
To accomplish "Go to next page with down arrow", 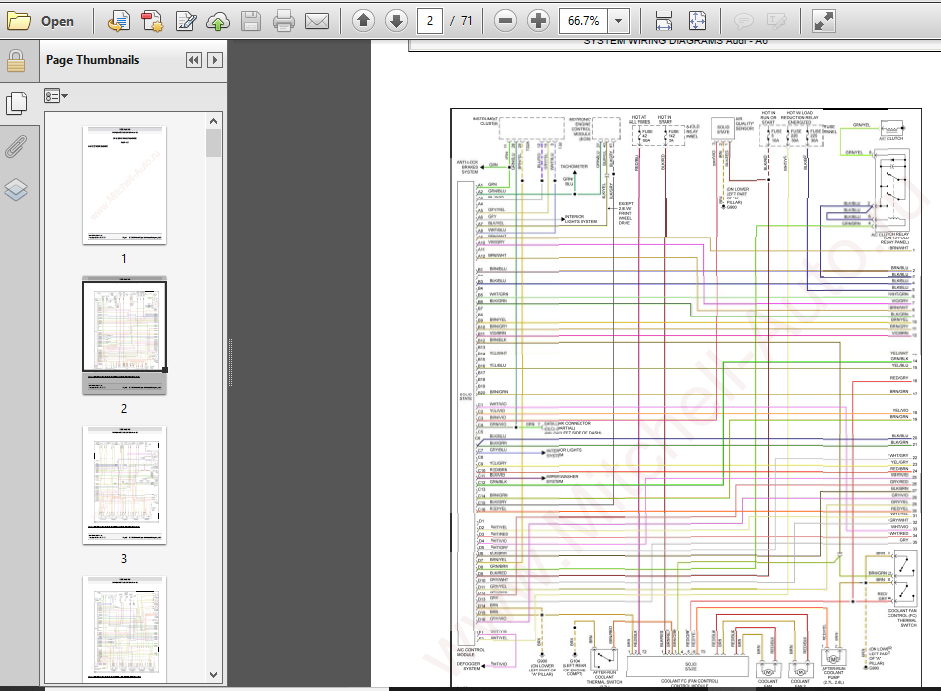I will click(x=396, y=21).
